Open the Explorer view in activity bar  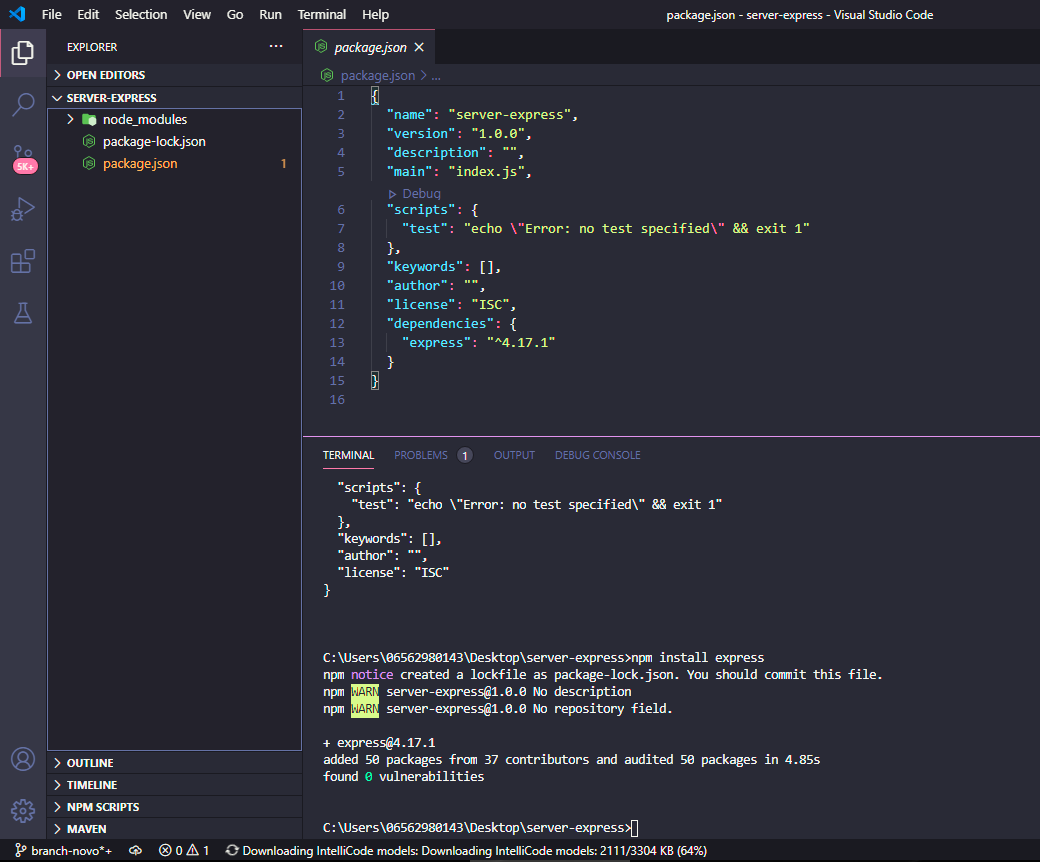[23, 52]
